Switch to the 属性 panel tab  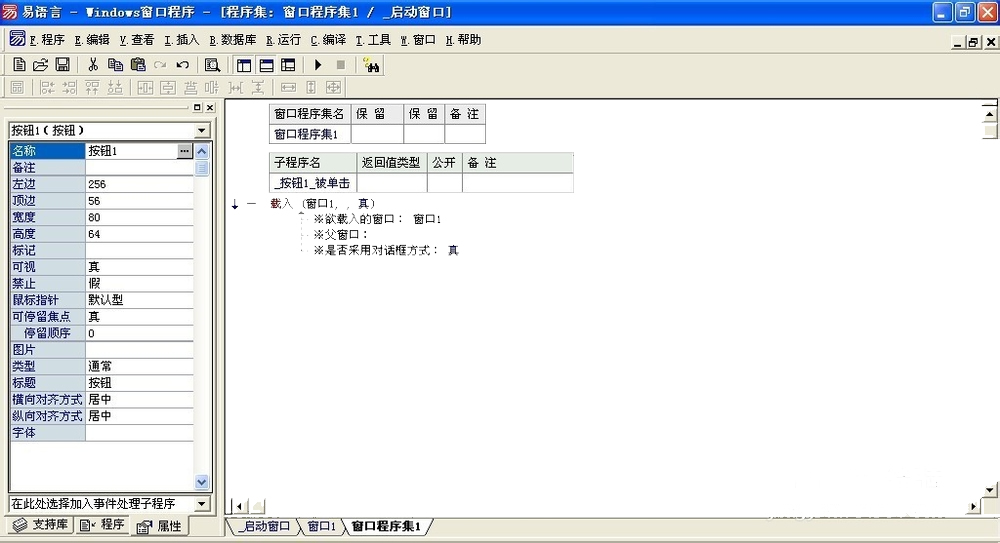[x=159, y=526]
